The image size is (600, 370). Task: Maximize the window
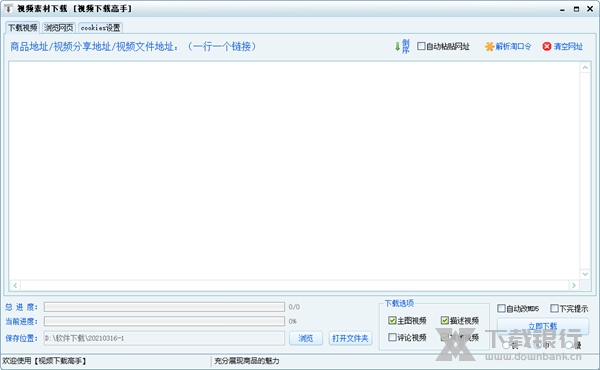[x=576, y=9]
